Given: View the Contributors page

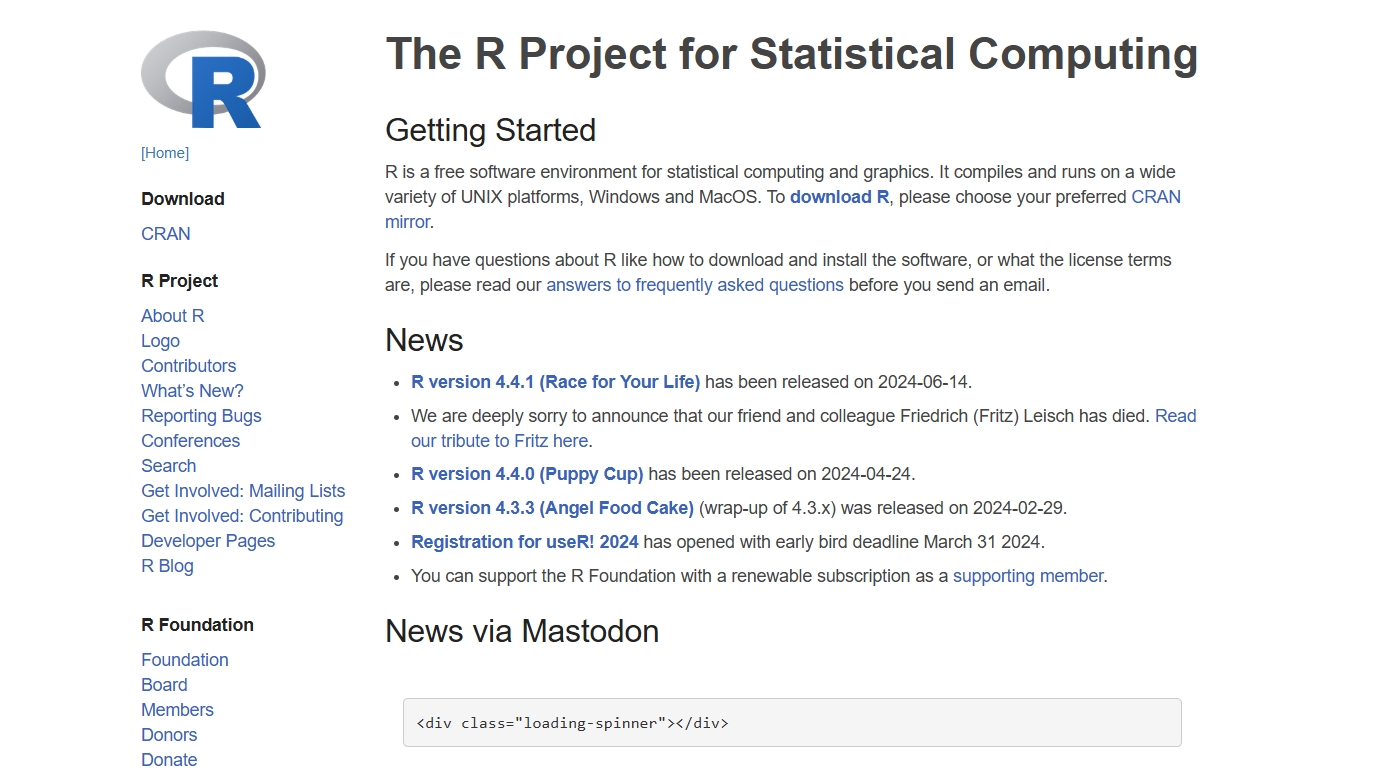Looking at the screenshot, I should 189,366.
